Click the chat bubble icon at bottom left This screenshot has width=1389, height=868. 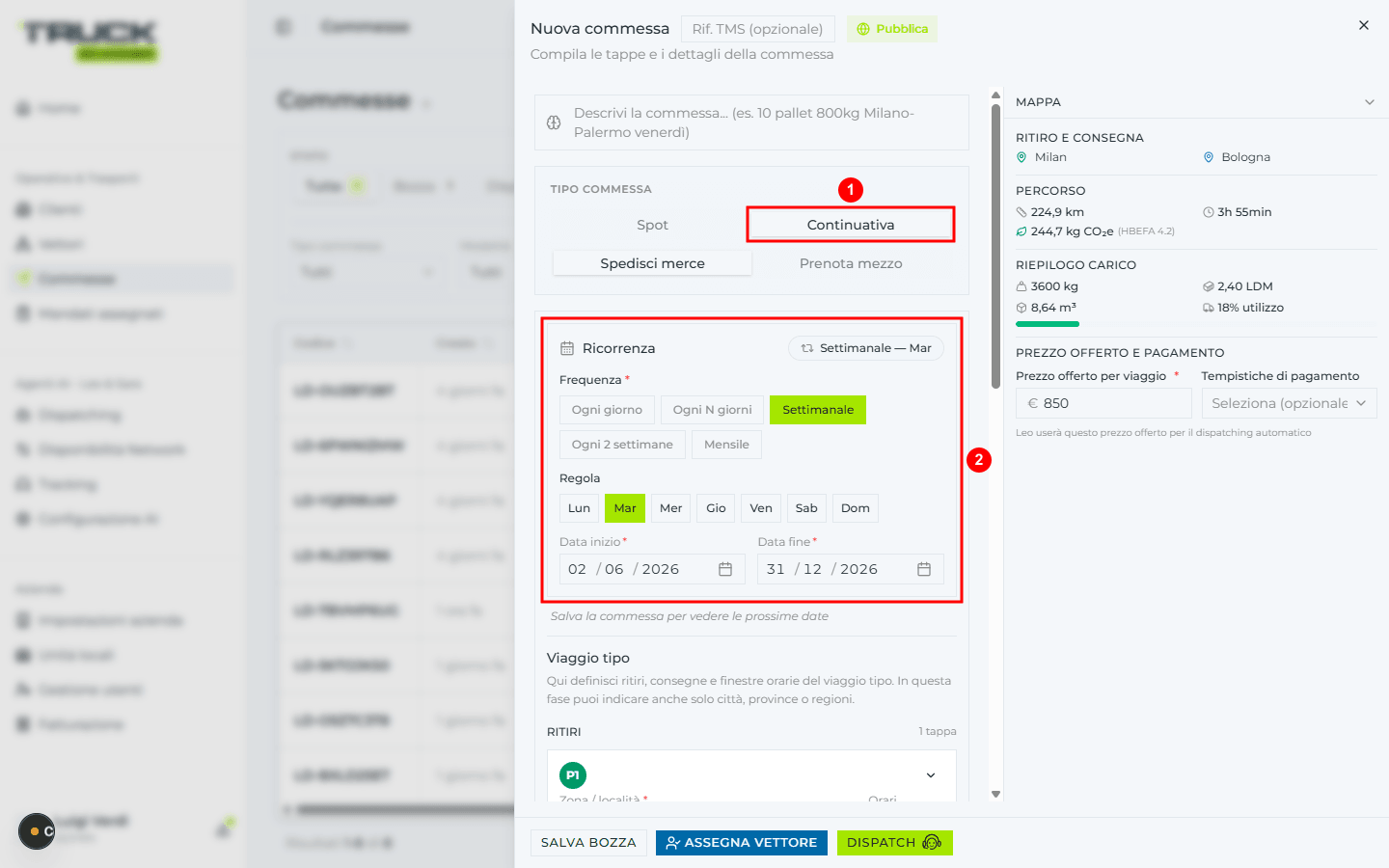[37, 831]
